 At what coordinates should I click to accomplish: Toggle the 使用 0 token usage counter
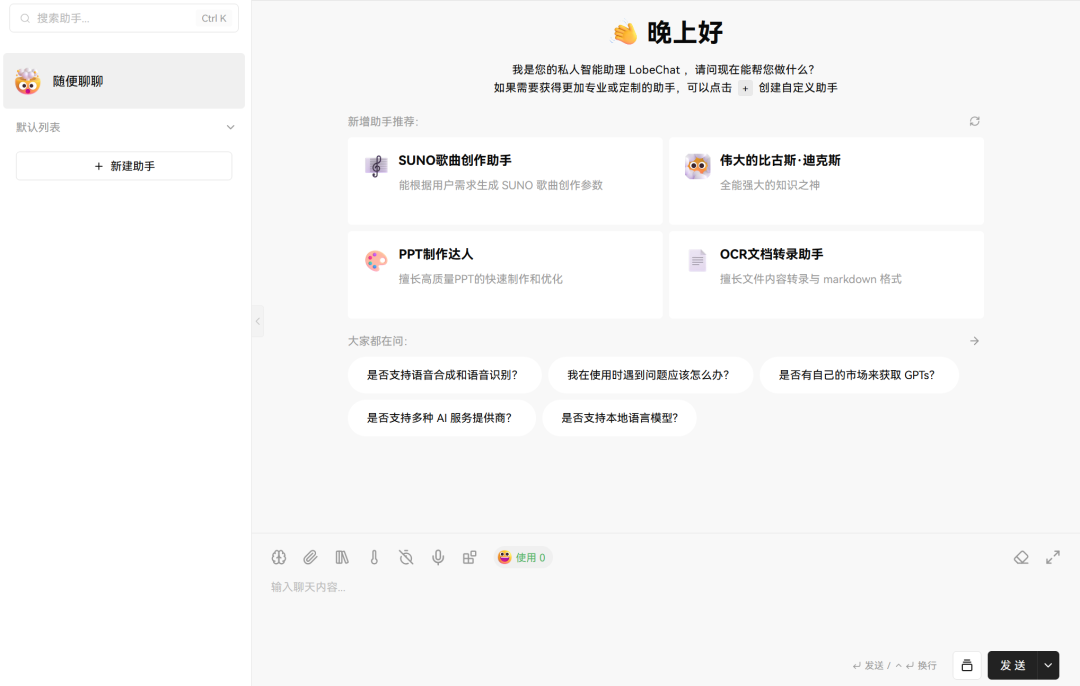tap(522, 557)
